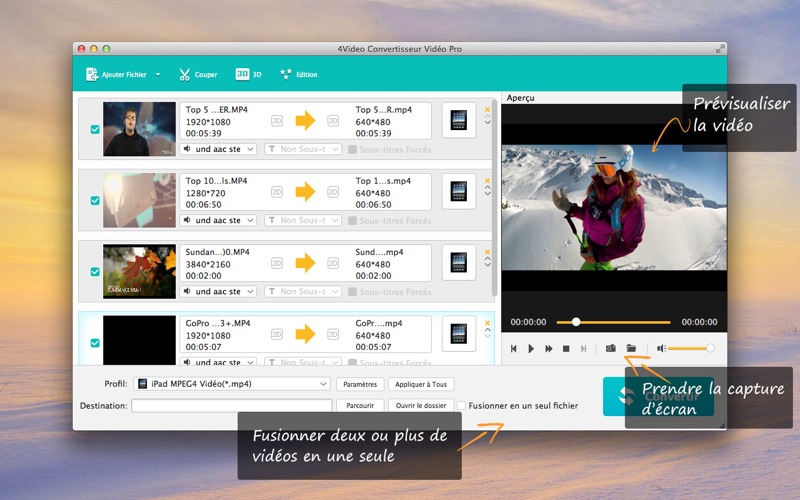The image size is (800, 500).
Task: Uncheck the Top 10...ls.MP4 file checkbox
Action: click(95, 201)
